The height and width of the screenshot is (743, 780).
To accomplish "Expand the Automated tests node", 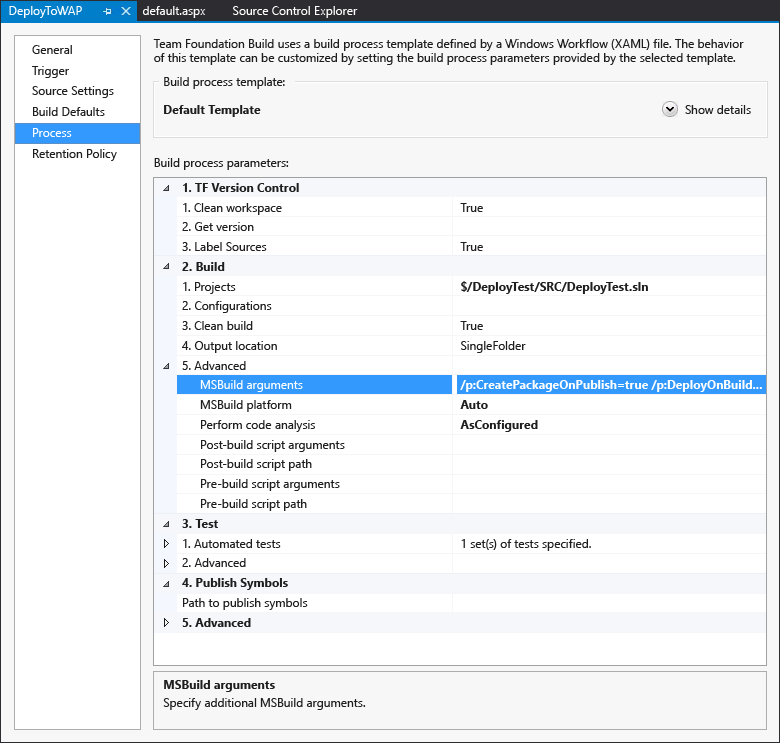I will [167, 544].
